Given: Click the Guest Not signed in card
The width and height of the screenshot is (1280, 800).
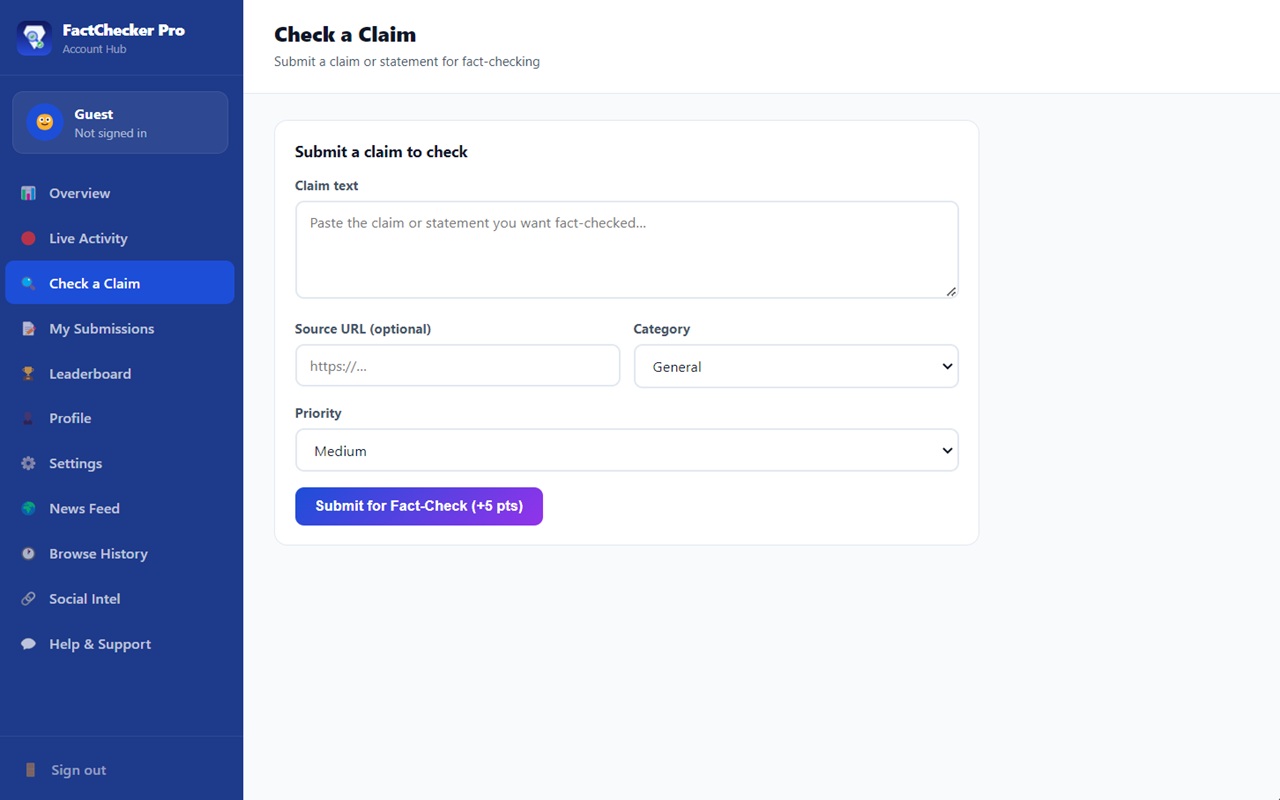Looking at the screenshot, I should pyautogui.click(x=120, y=122).
